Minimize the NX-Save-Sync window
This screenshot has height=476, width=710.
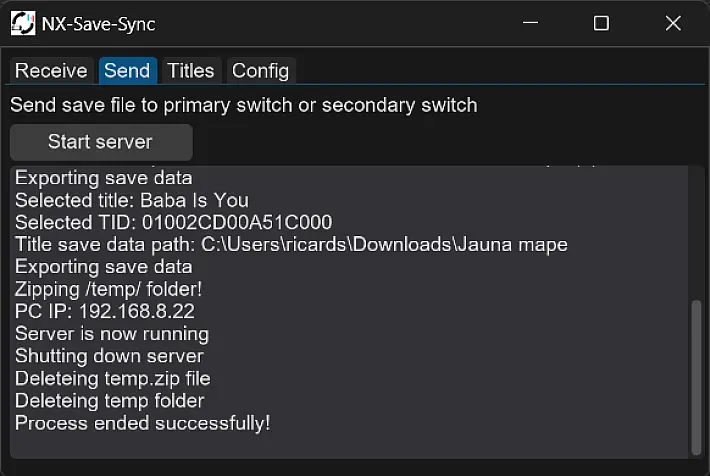(530, 23)
